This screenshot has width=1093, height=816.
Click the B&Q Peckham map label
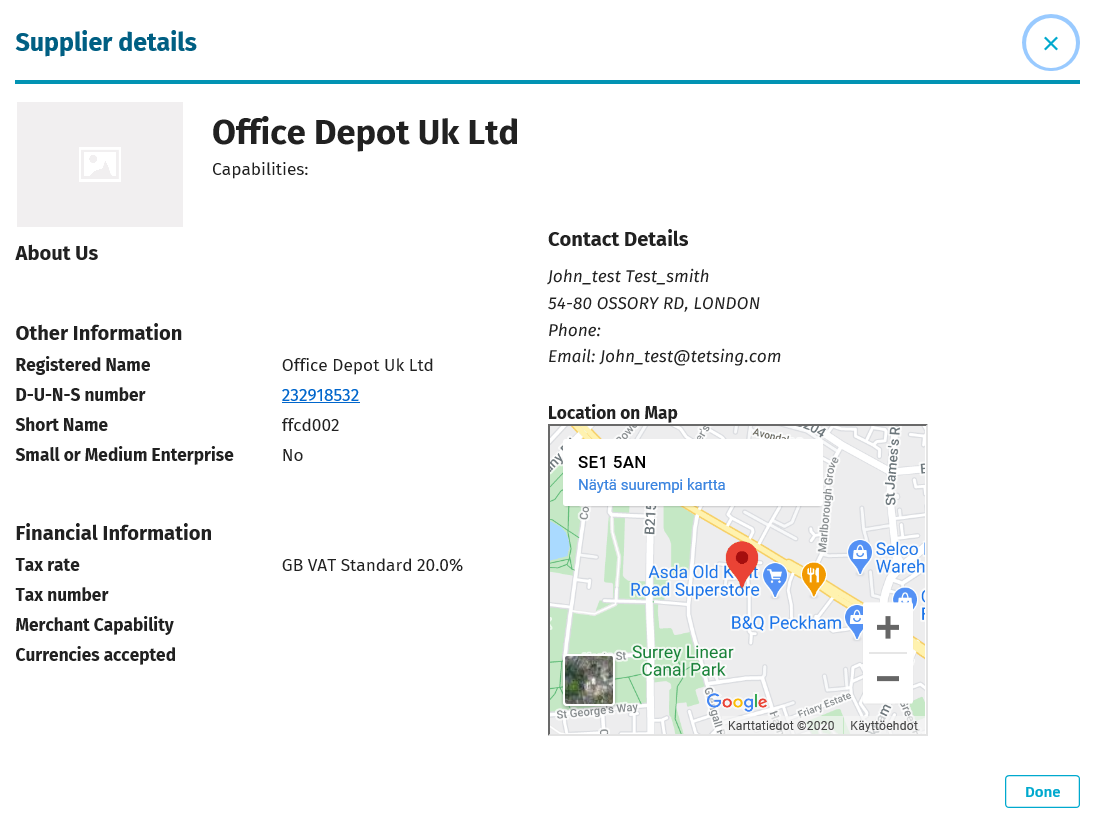coord(786,623)
